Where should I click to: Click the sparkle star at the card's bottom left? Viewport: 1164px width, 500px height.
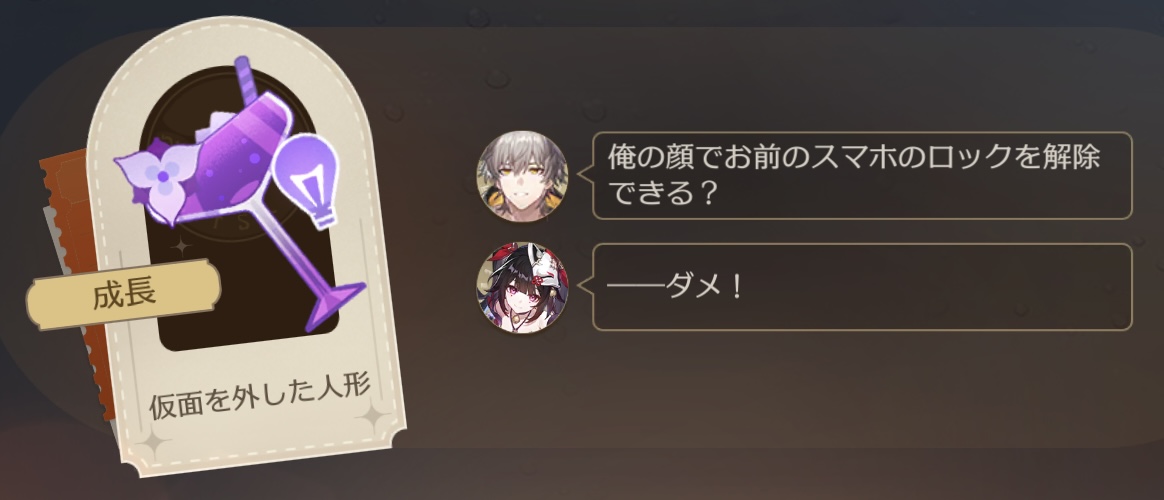click(154, 444)
